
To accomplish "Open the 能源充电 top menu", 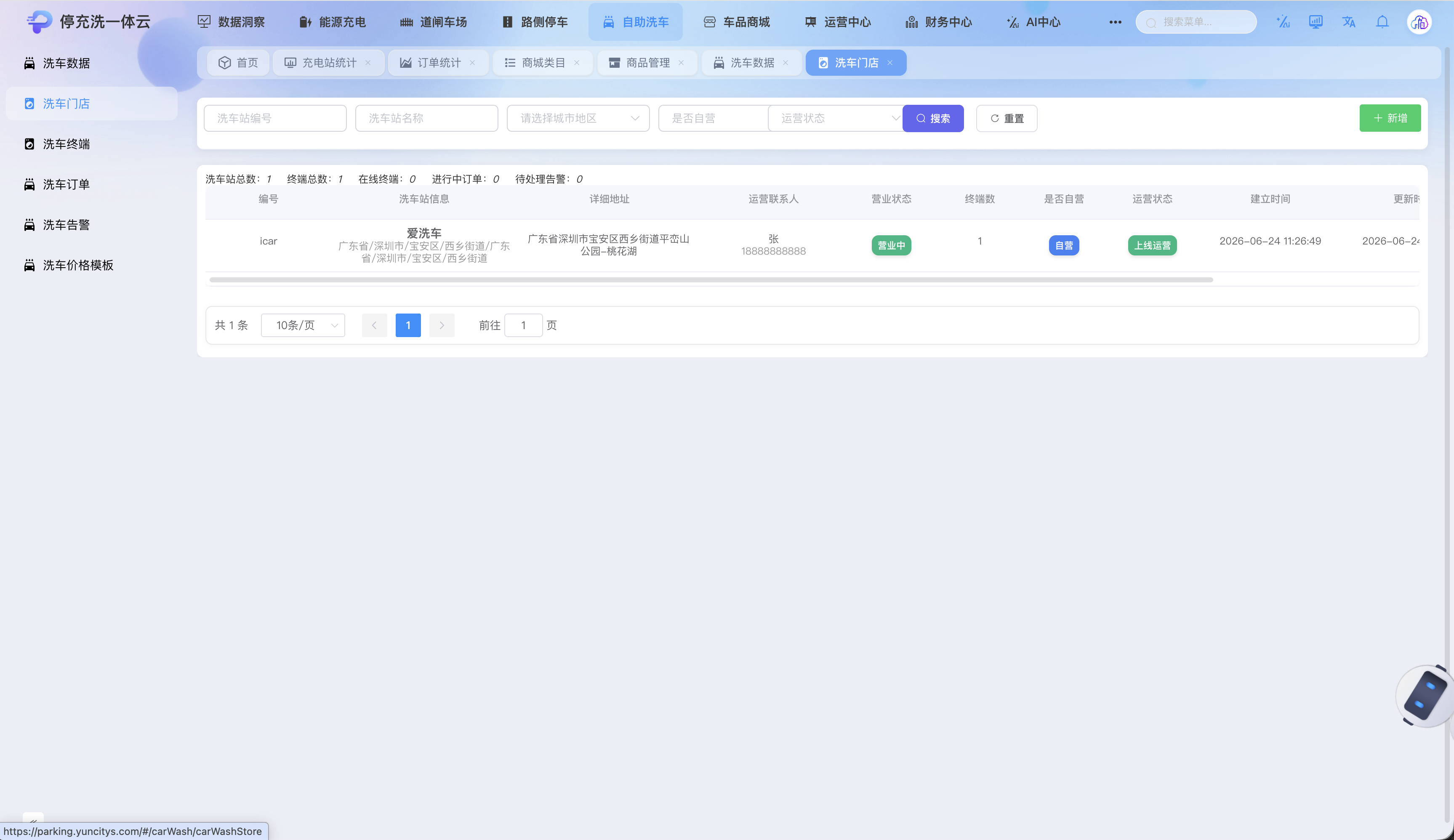I will (x=332, y=22).
